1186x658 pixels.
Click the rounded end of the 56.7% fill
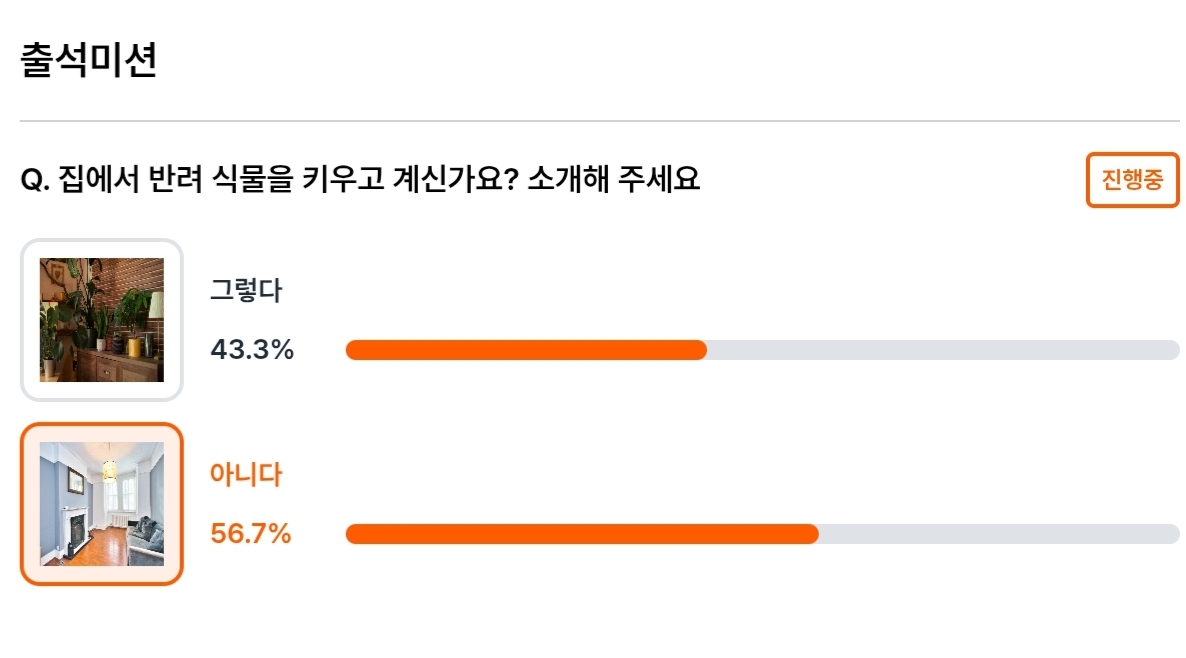coord(811,534)
